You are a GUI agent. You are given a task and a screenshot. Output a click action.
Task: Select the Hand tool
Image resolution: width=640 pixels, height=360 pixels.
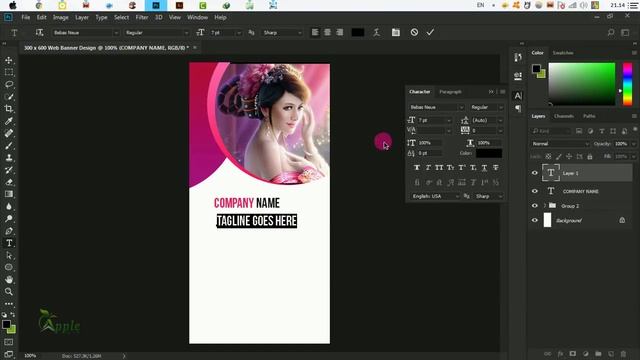(x=9, y=280)
